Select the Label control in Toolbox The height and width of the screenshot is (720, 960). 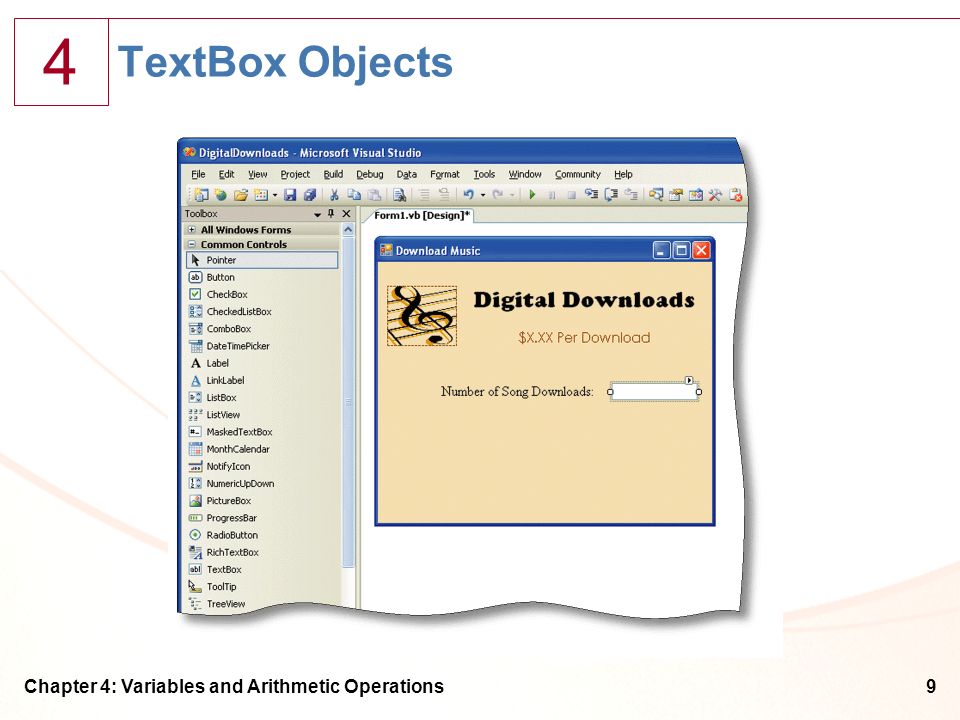pos(262,363)
